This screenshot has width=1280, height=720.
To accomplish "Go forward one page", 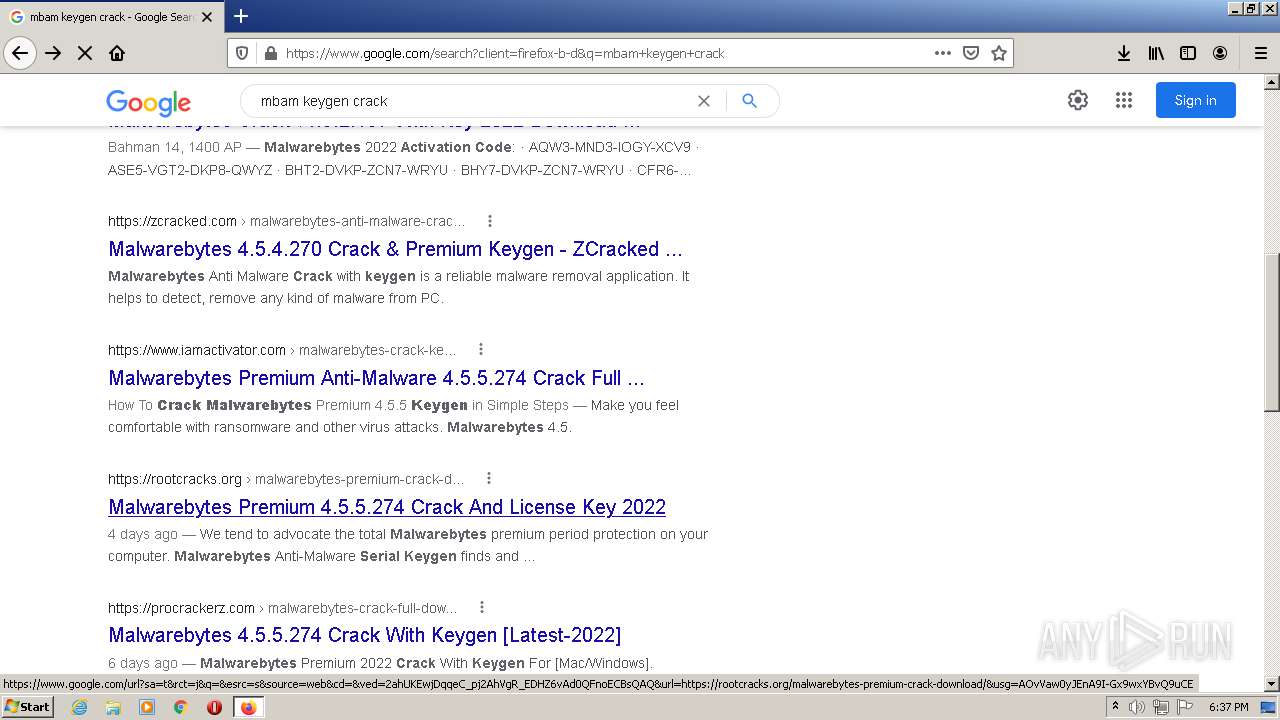I will click(53, 53).
